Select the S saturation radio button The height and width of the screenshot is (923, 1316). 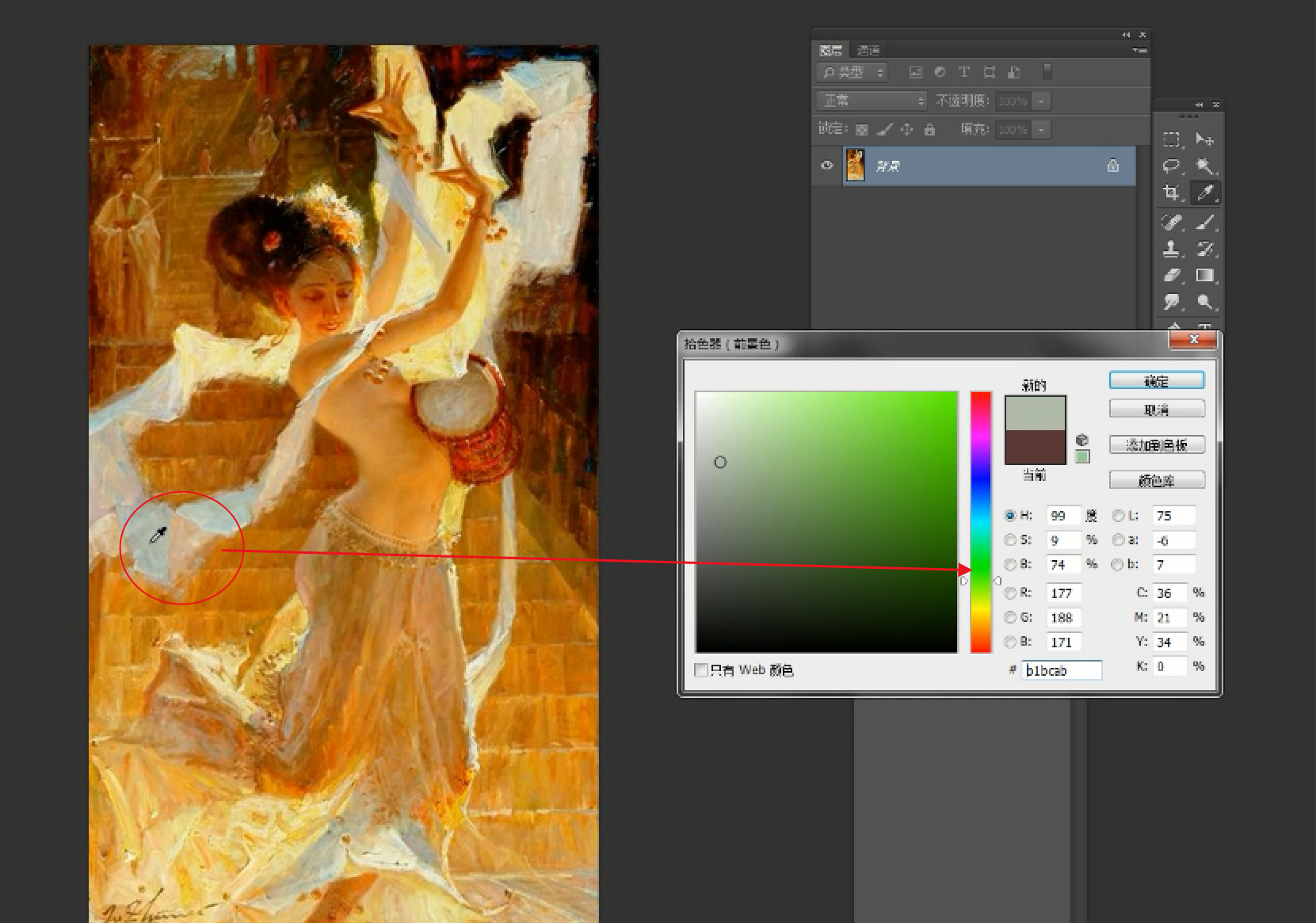click(1010, 540)
